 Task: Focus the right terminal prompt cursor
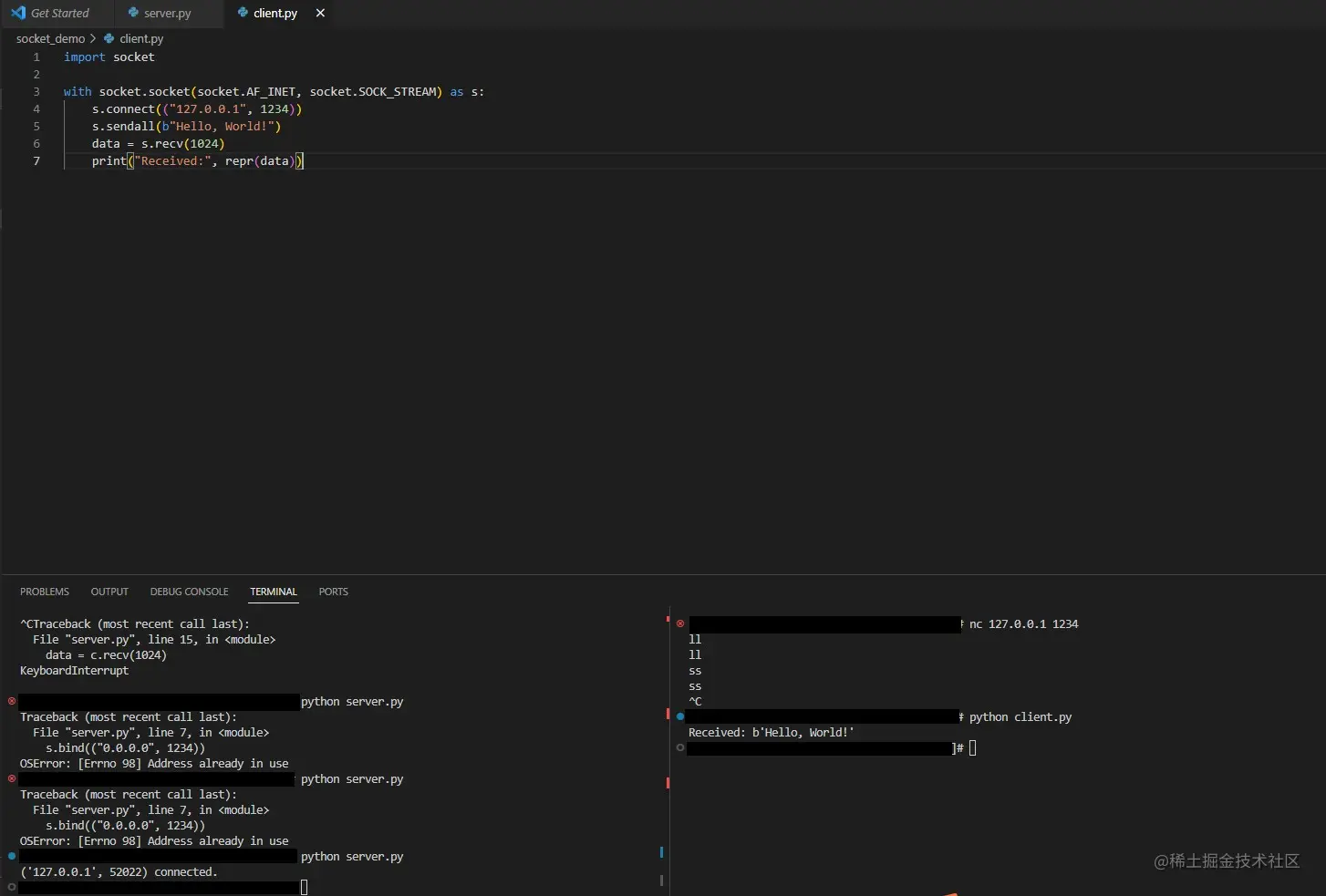pos(973,748)
